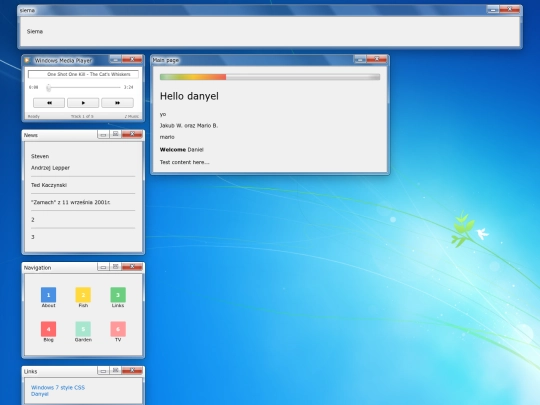Minimize the Windows Media Player window
Viewport: 540px width, 405px height.
pyautogui.click(x=115, y=59)
